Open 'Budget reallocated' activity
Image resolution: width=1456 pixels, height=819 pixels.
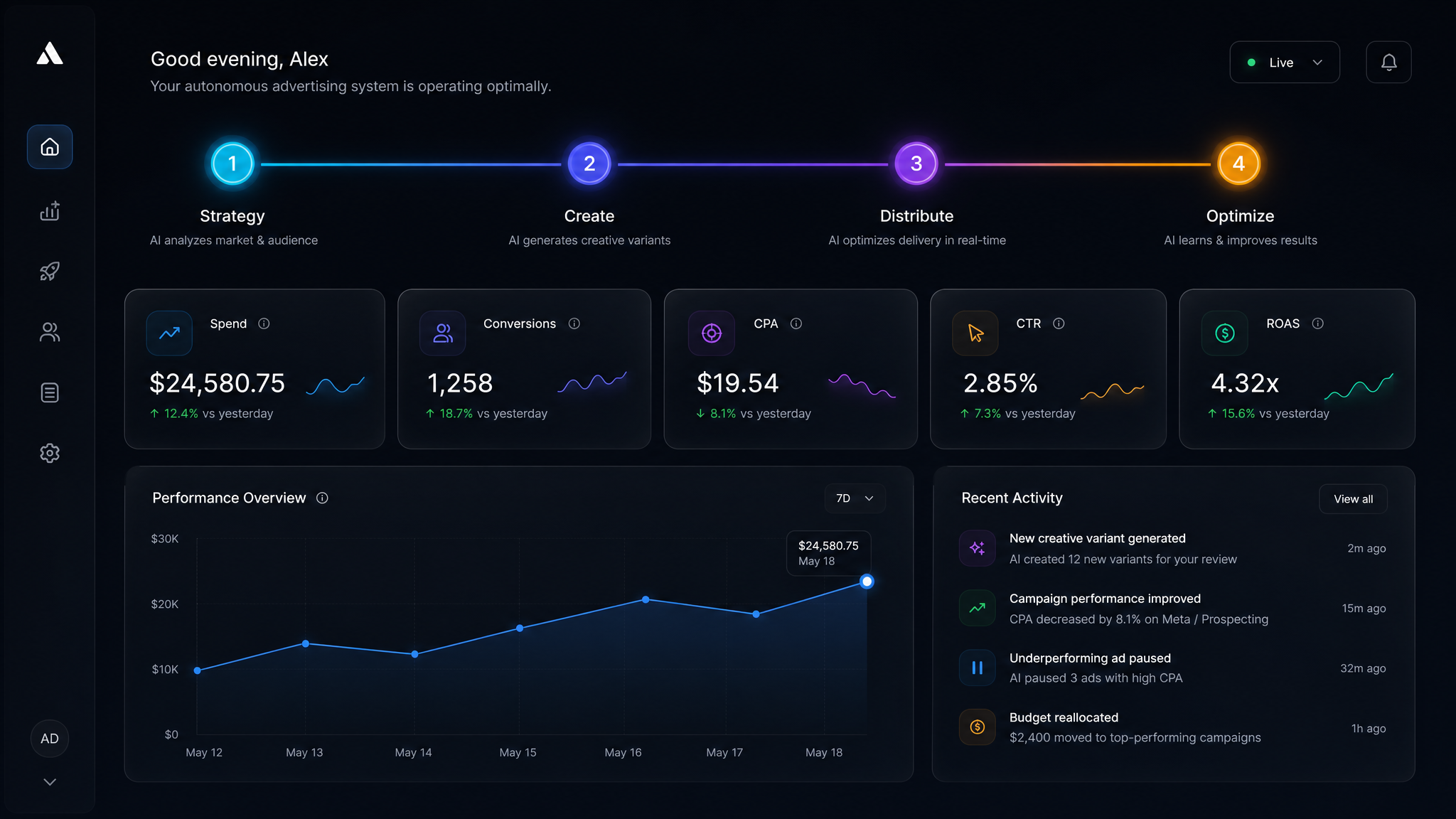coord(1172,727)
